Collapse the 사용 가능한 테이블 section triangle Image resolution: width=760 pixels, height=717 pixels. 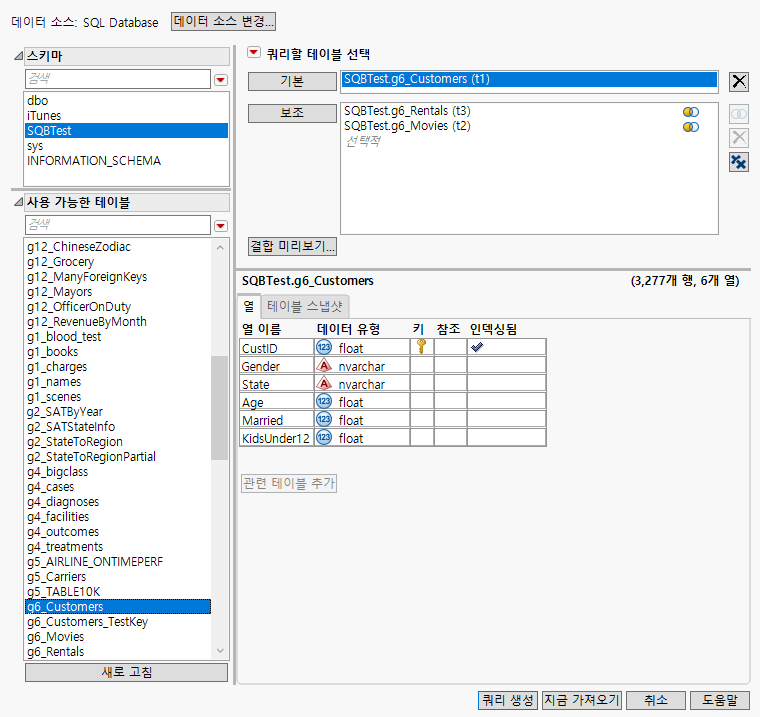pos(18,202)
